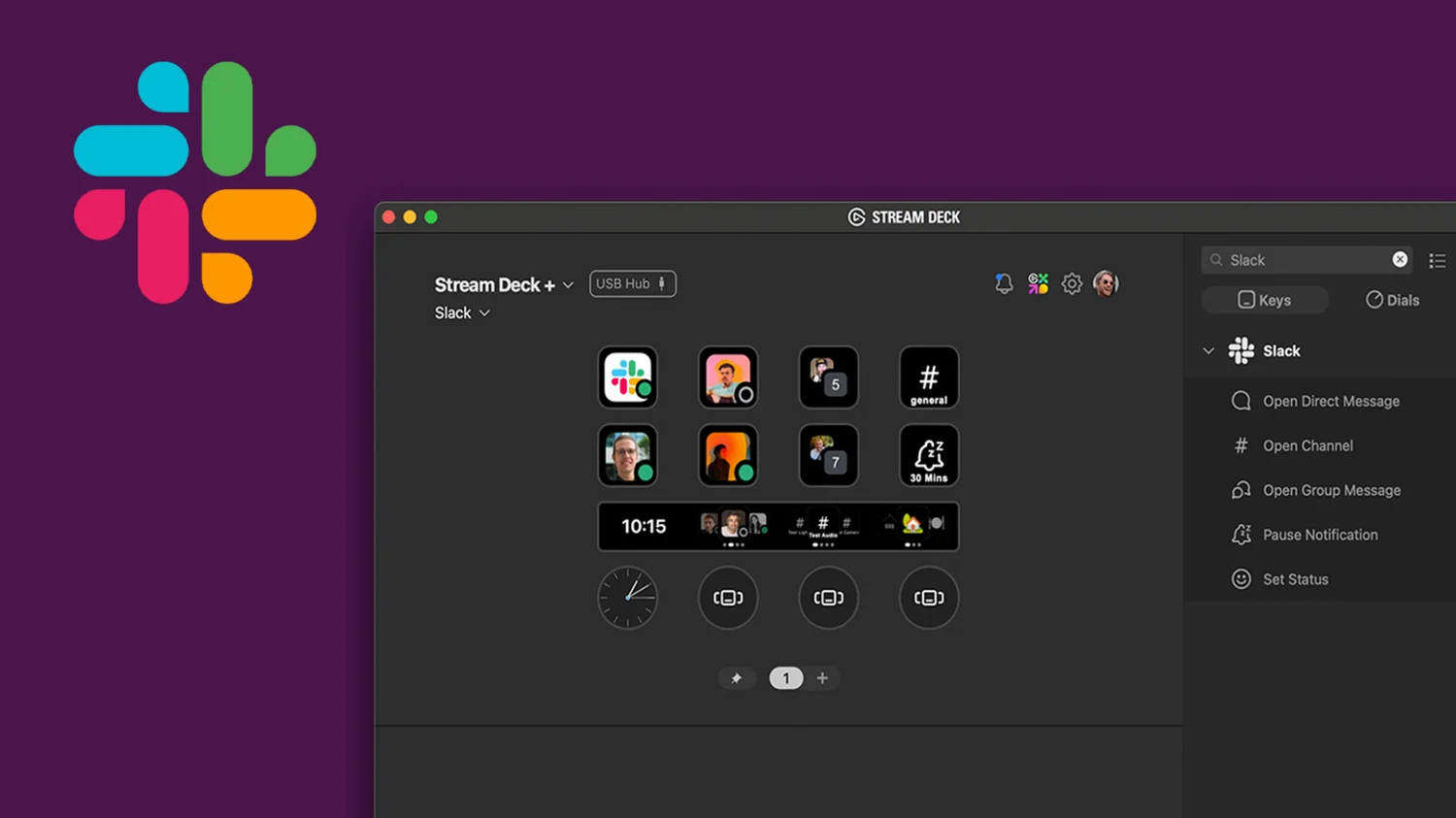Click the pin page icon
This screenshot has width=1456, height=818.
(x=737, y=678)
